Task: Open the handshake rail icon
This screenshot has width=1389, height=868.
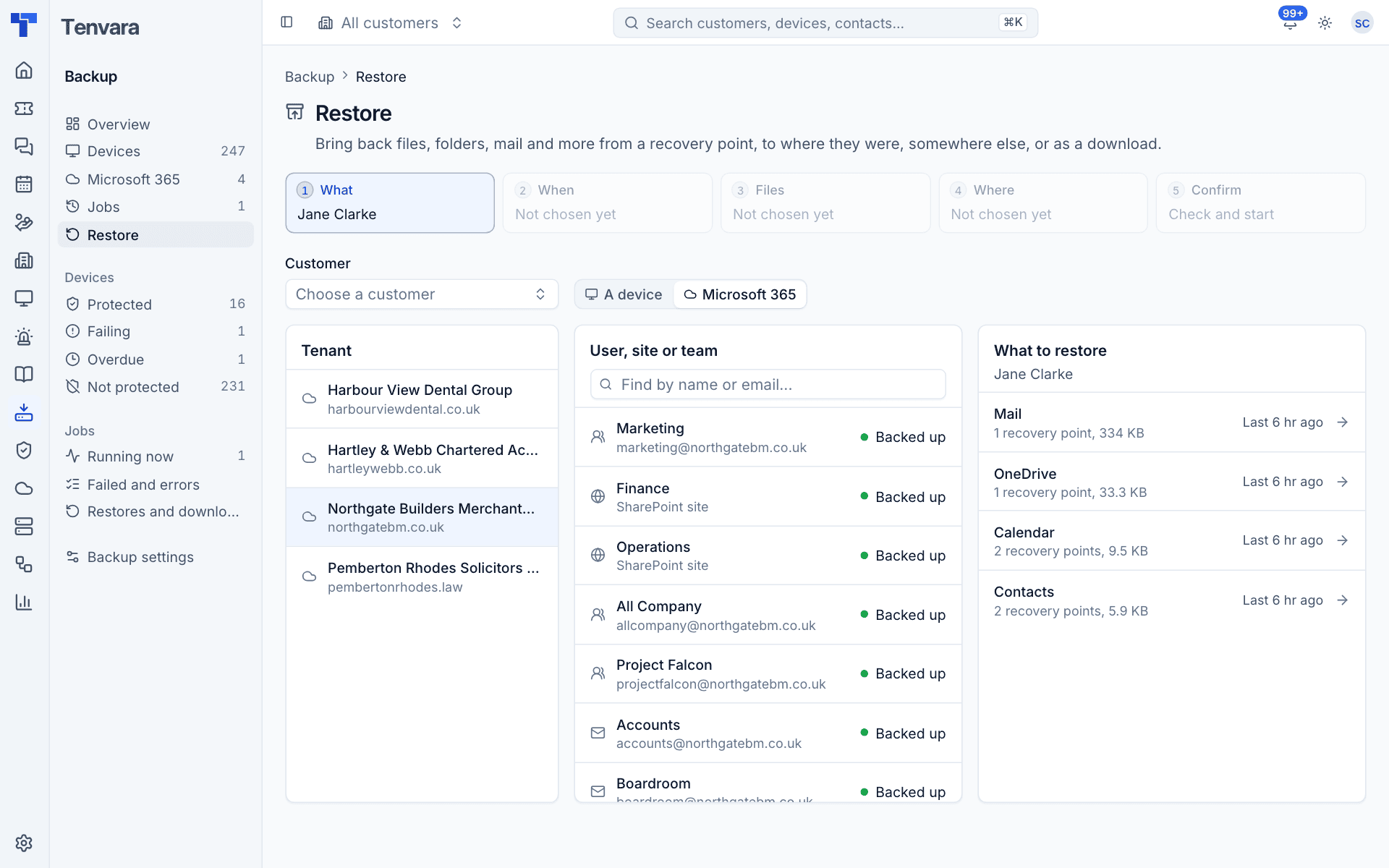Action: click(24, 222)
